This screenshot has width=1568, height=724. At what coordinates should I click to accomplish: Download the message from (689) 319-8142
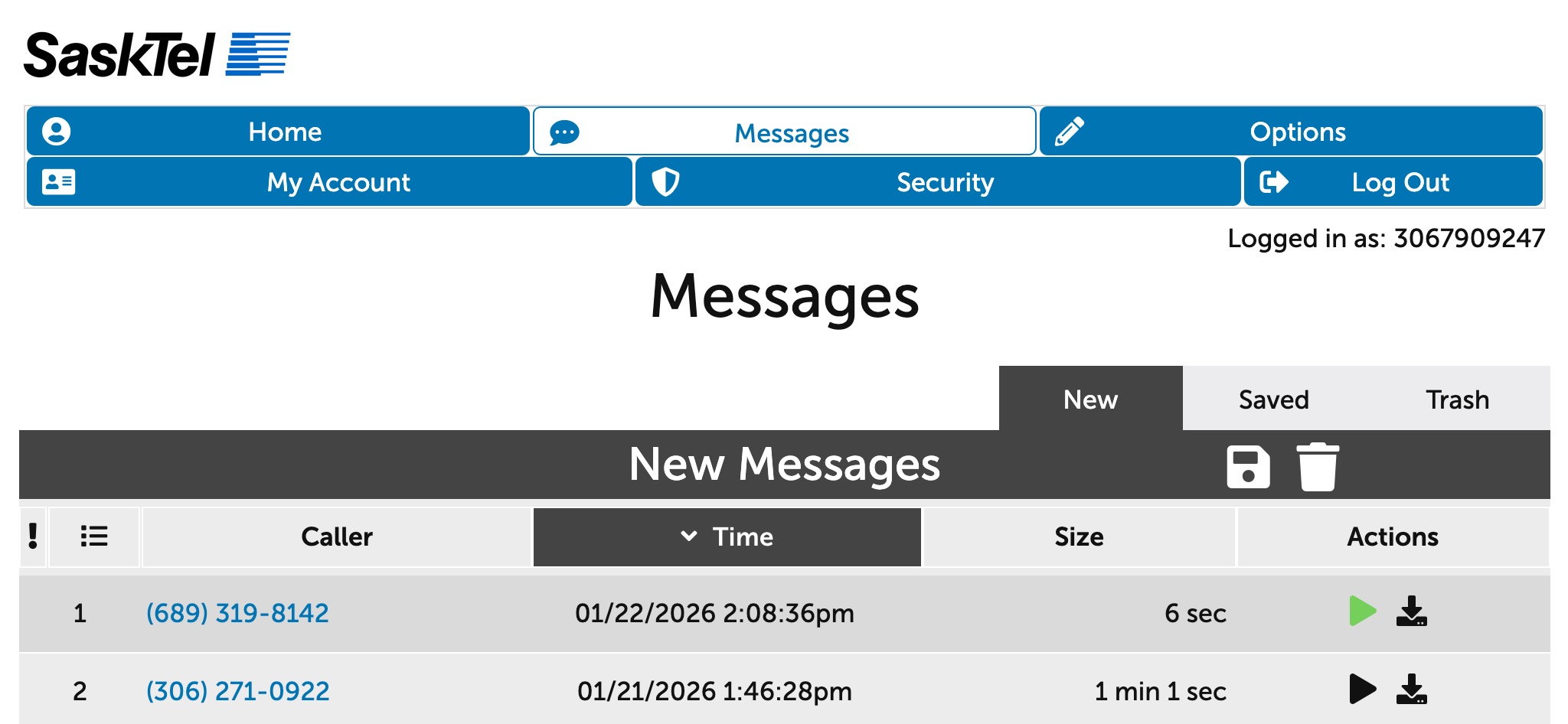(x=1412, y=611)
